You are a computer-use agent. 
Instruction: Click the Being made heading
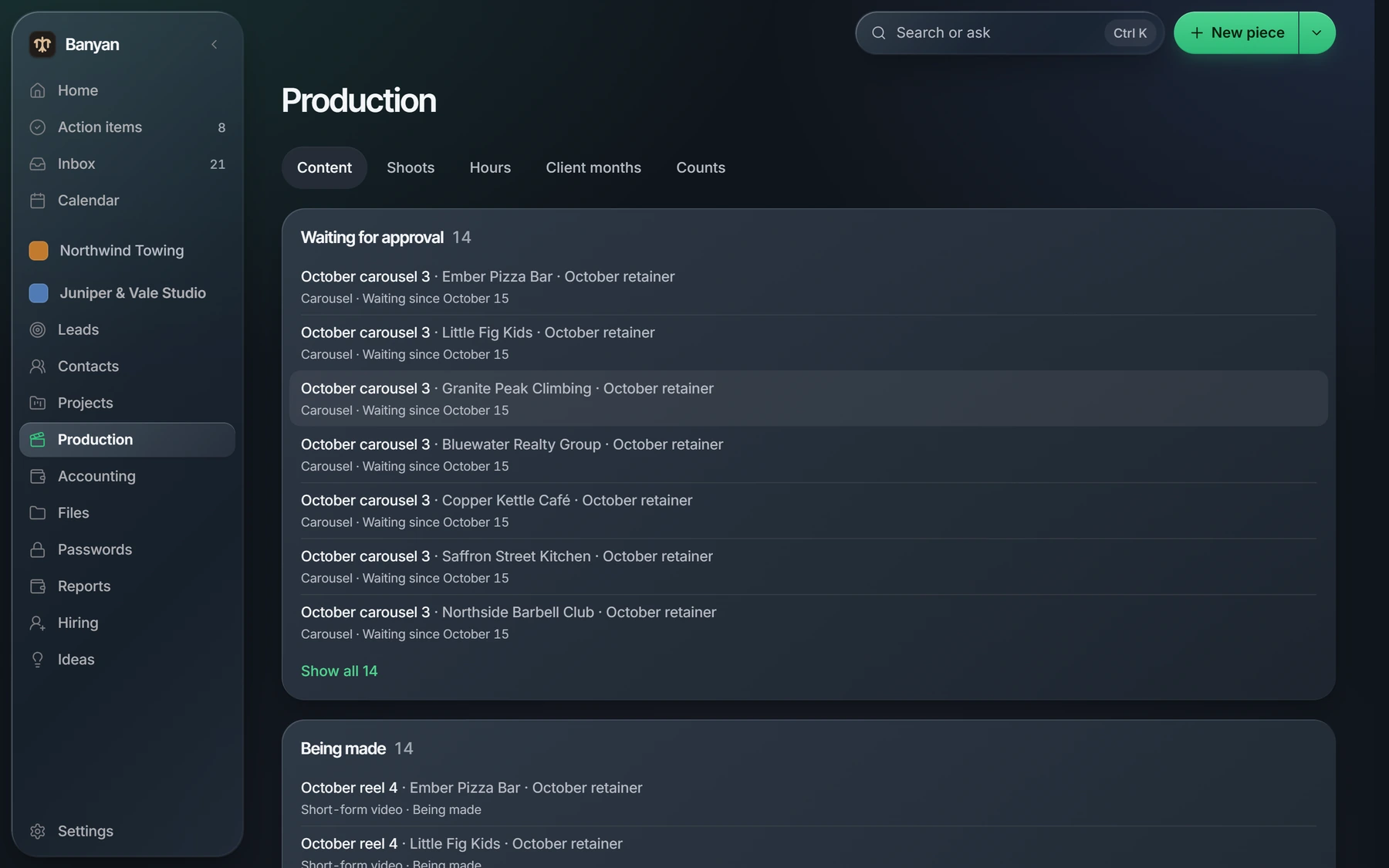tap(343, 748)
